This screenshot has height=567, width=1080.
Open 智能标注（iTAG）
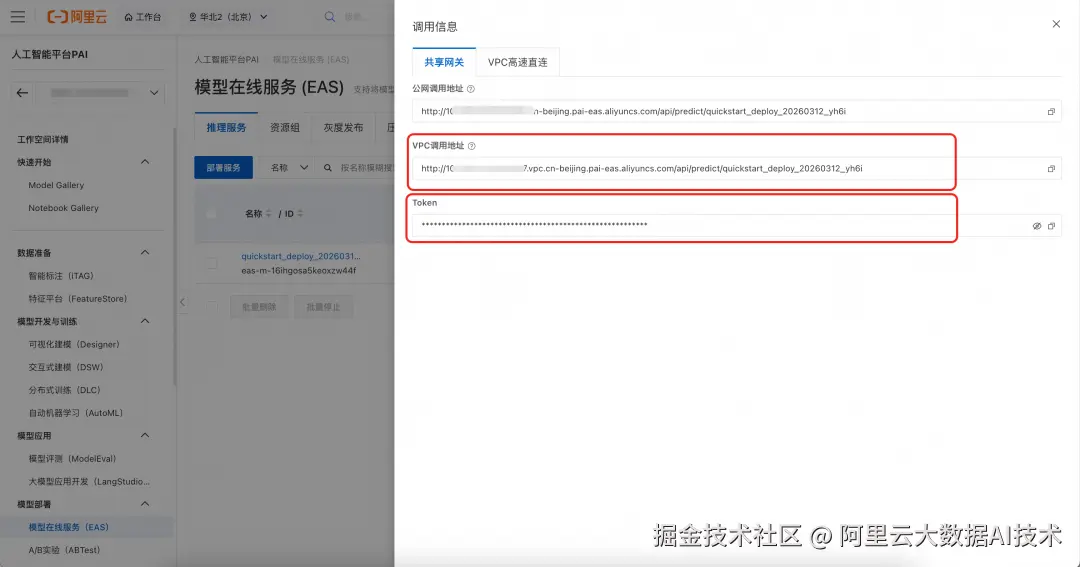pyautogui.click(x=61, y=276)
